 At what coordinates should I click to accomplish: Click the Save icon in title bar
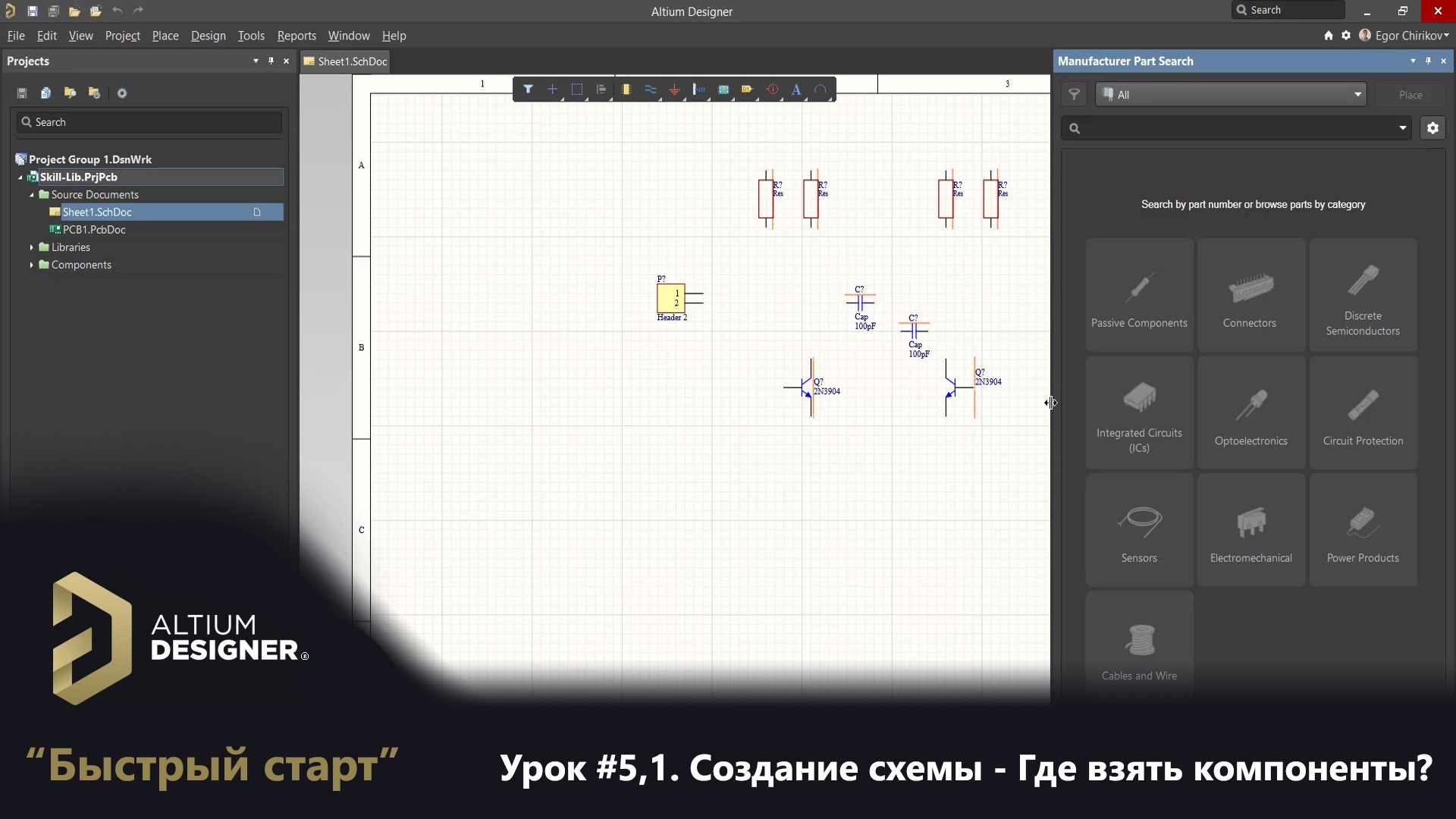33,11
